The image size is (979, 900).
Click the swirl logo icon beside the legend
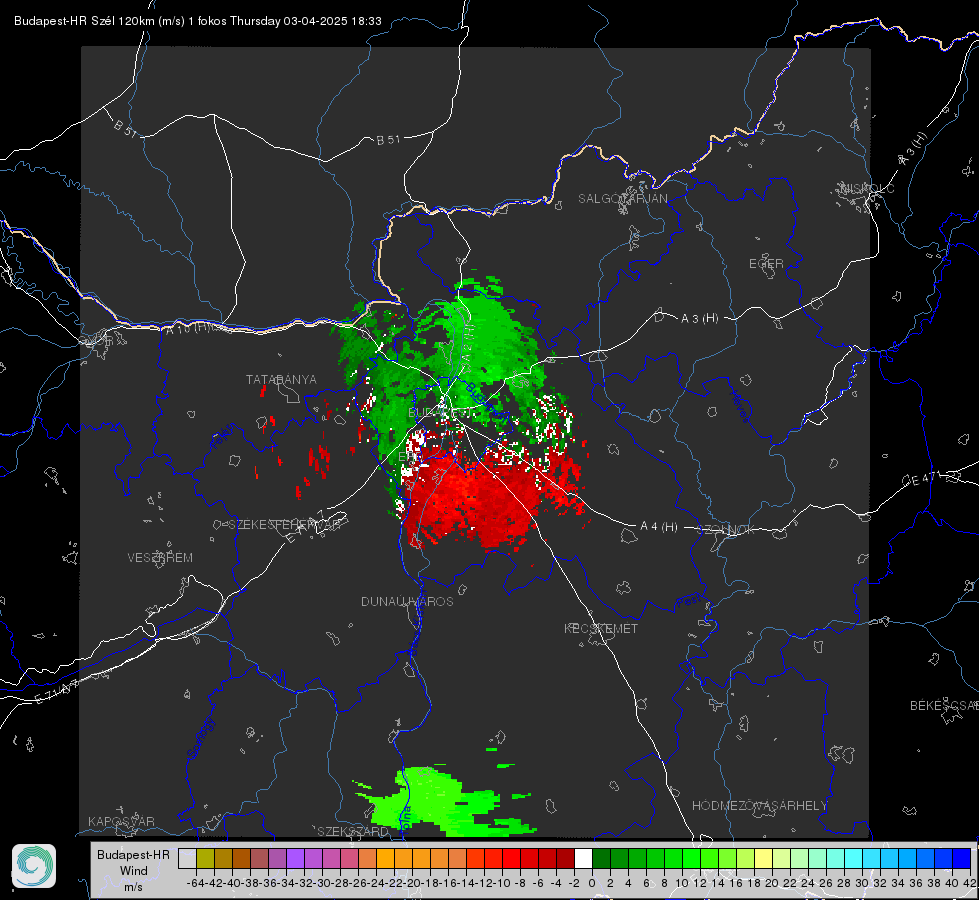(34, 866)
